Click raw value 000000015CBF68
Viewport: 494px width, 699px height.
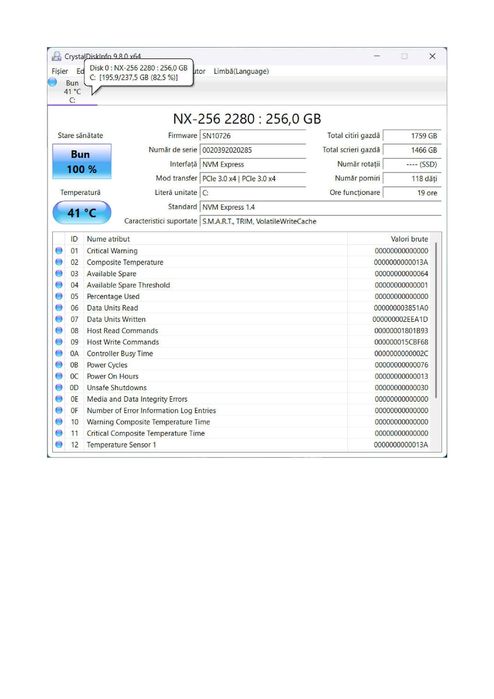point(401,342)
